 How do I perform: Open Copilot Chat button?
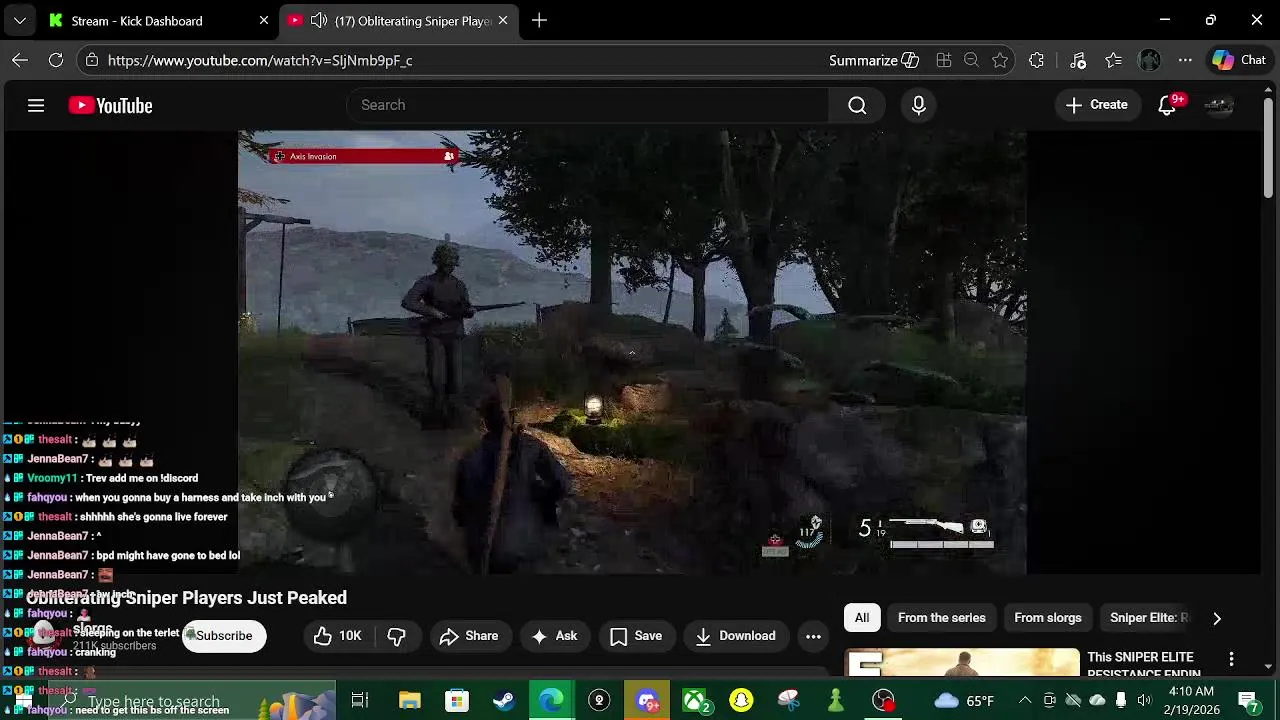(x=1240, y=60)
